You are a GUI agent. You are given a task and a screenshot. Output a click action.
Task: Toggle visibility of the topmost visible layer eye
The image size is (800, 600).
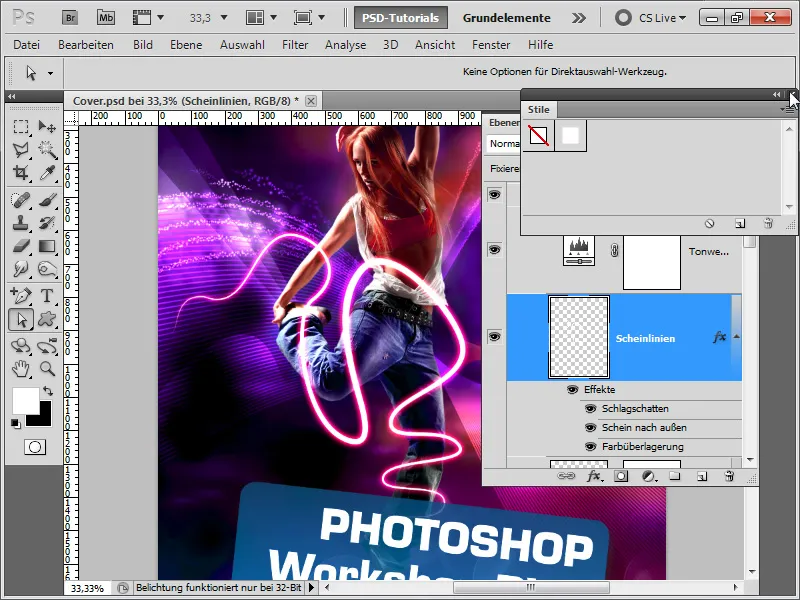click(x=494, y=194)
